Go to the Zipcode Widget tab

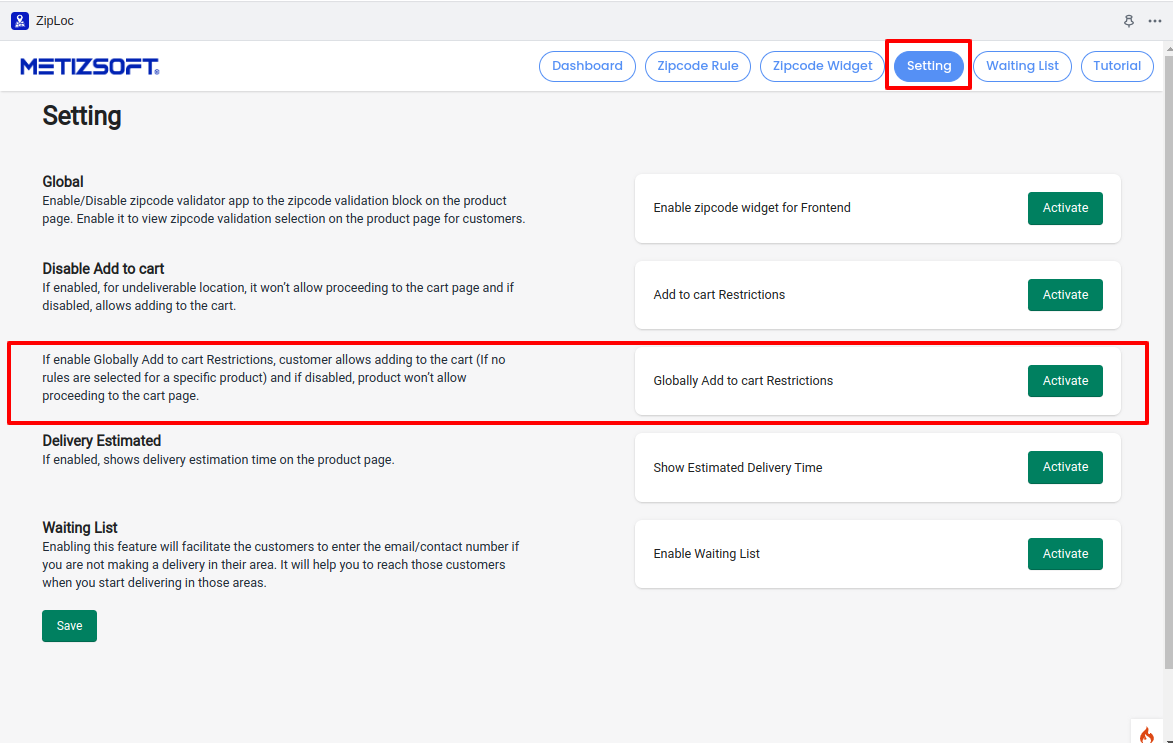pyautogui.click(x=822, y=66)
